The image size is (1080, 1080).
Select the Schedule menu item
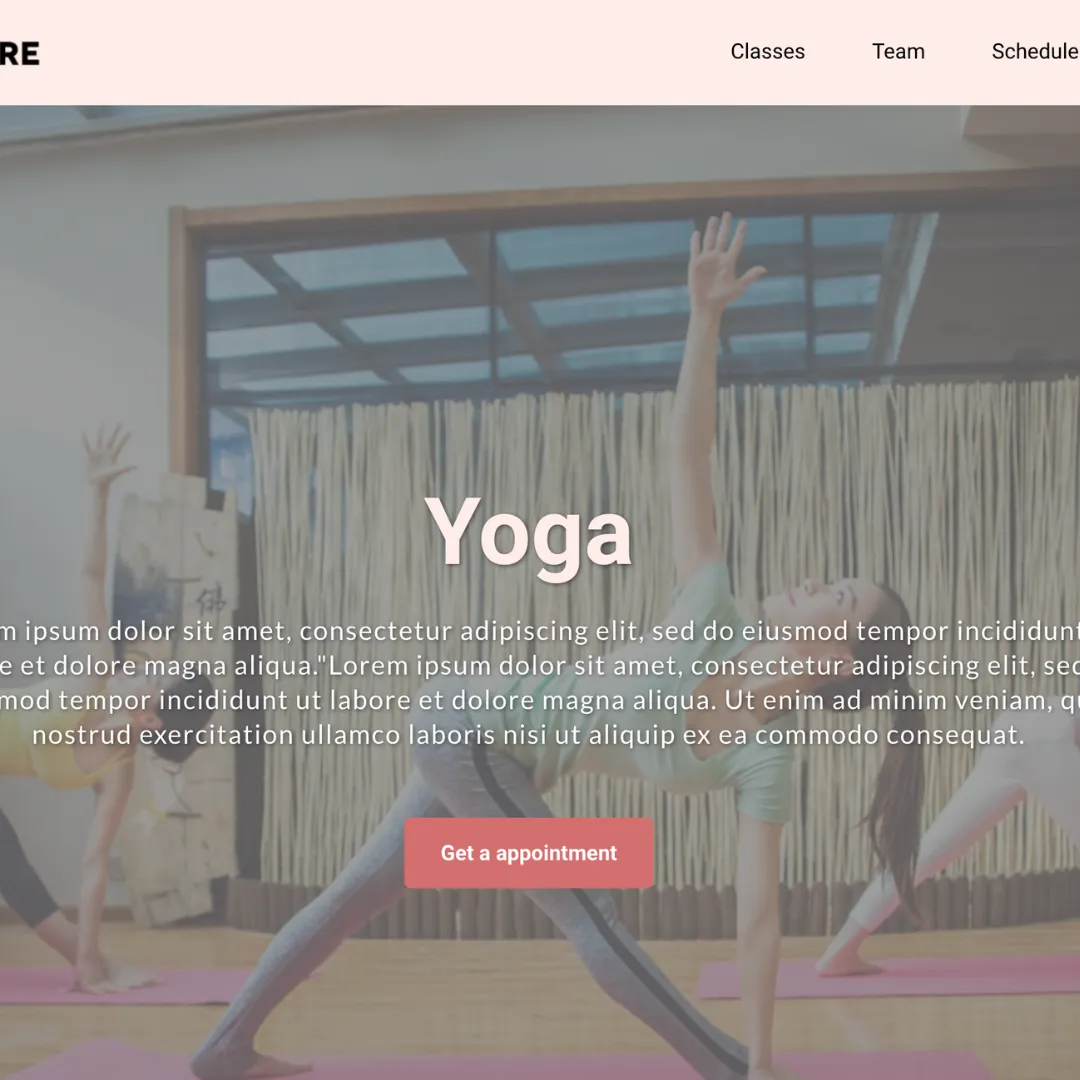pyautogui.click(x=1035, y=52)
